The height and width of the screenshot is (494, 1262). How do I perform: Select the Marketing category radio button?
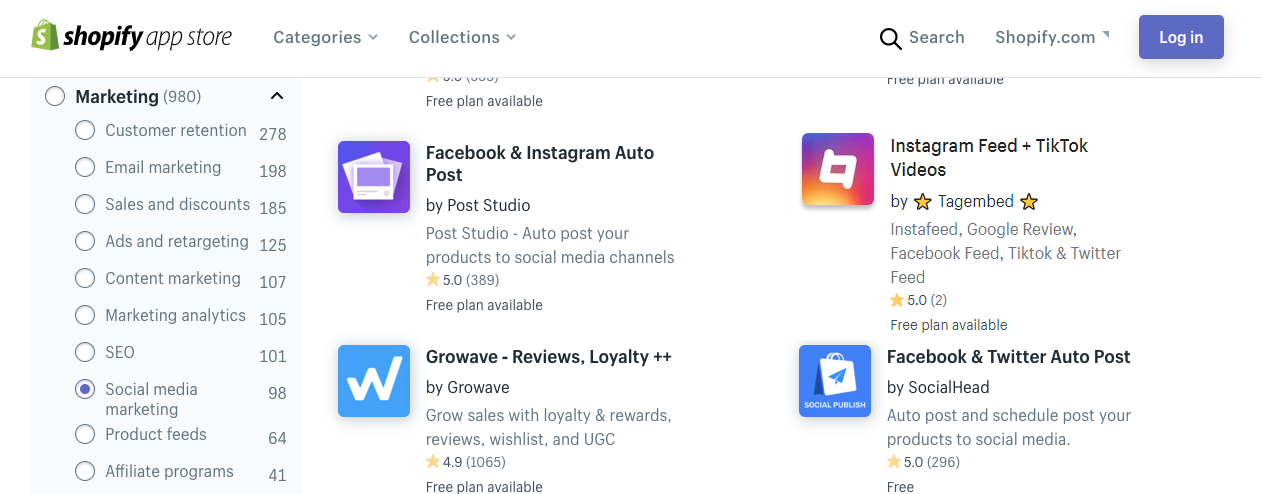(56, 97)
